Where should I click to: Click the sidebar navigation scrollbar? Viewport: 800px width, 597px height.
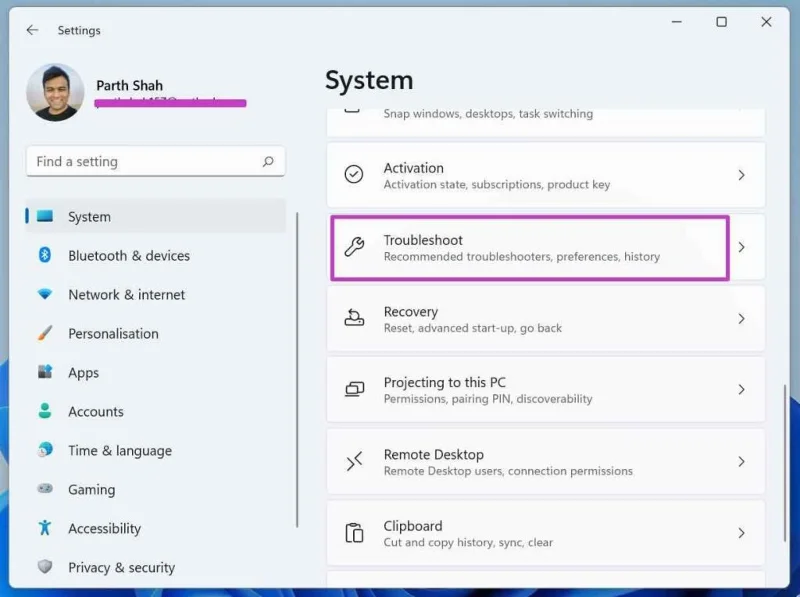coord(297,370)
